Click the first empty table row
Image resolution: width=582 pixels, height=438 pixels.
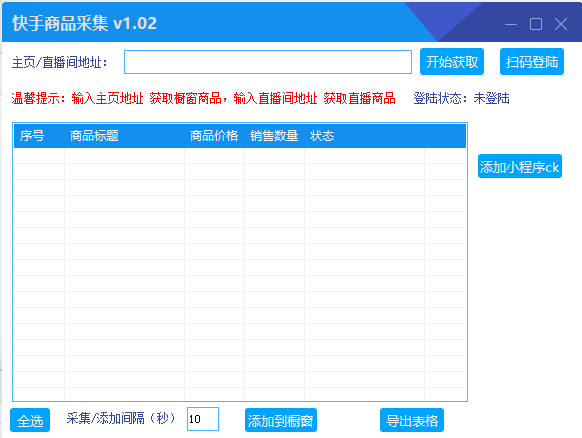(240, 156)
